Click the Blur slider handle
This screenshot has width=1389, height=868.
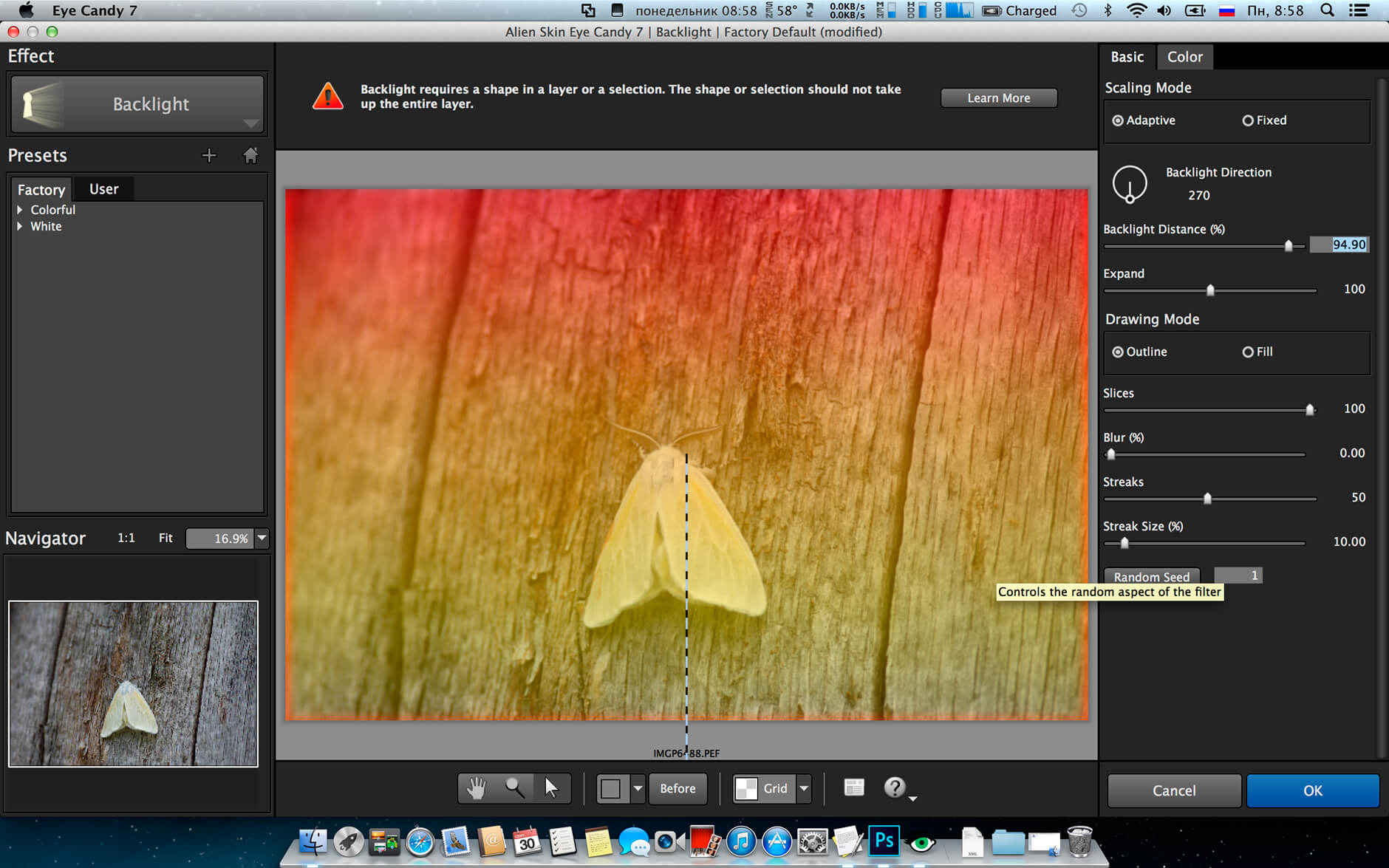coord(1111,454)
